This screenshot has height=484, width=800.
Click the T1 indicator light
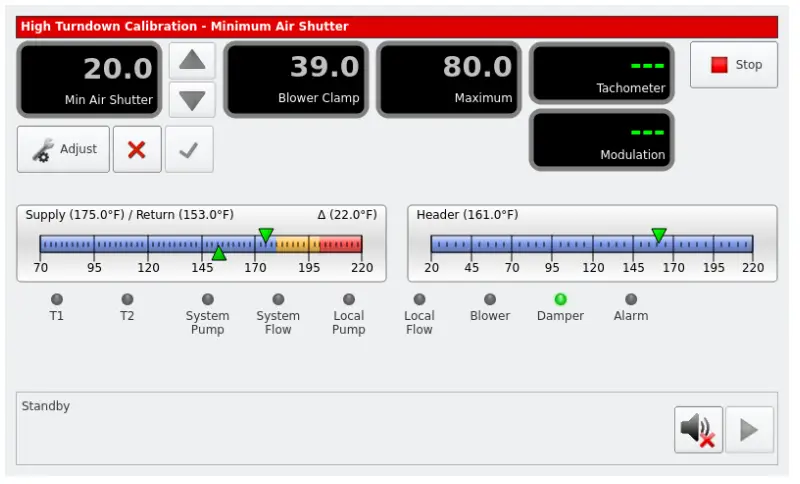[57, 299]
